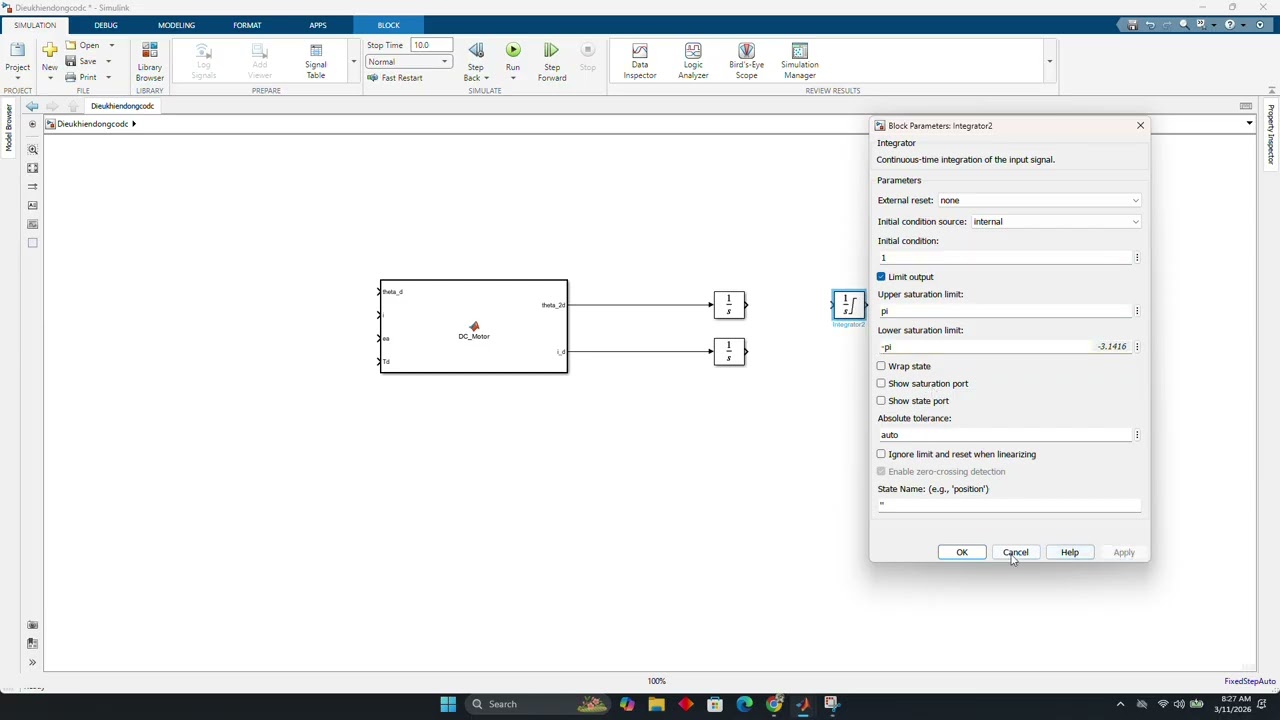Open the Property Inspector side panel
This screenshot has height=720, width=1280.
tap(1271, 134)
